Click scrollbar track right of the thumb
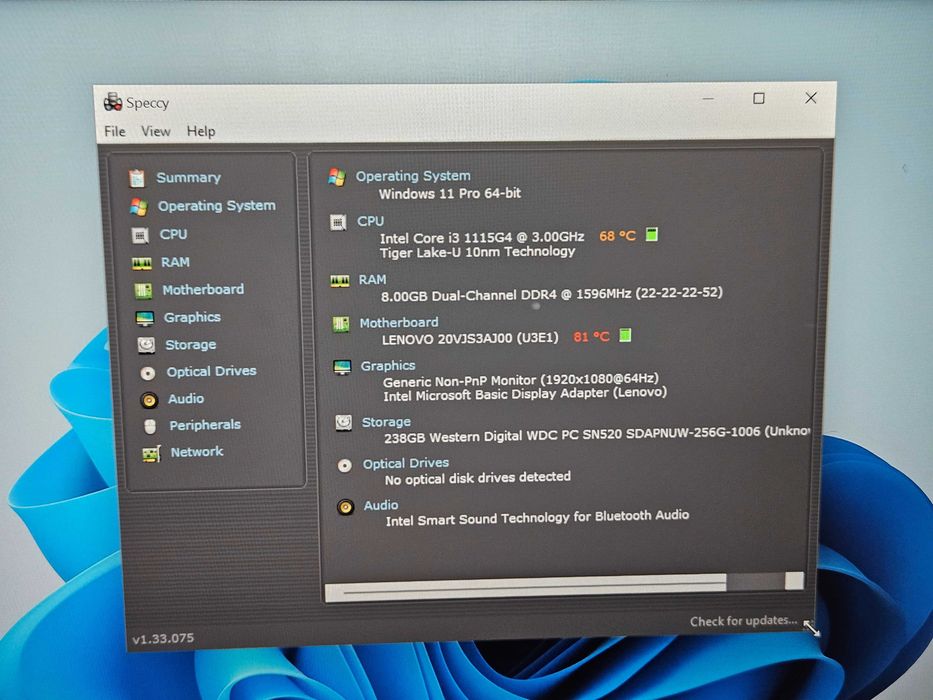The width and height of the screenshot is (933, 700). [756, 582]
